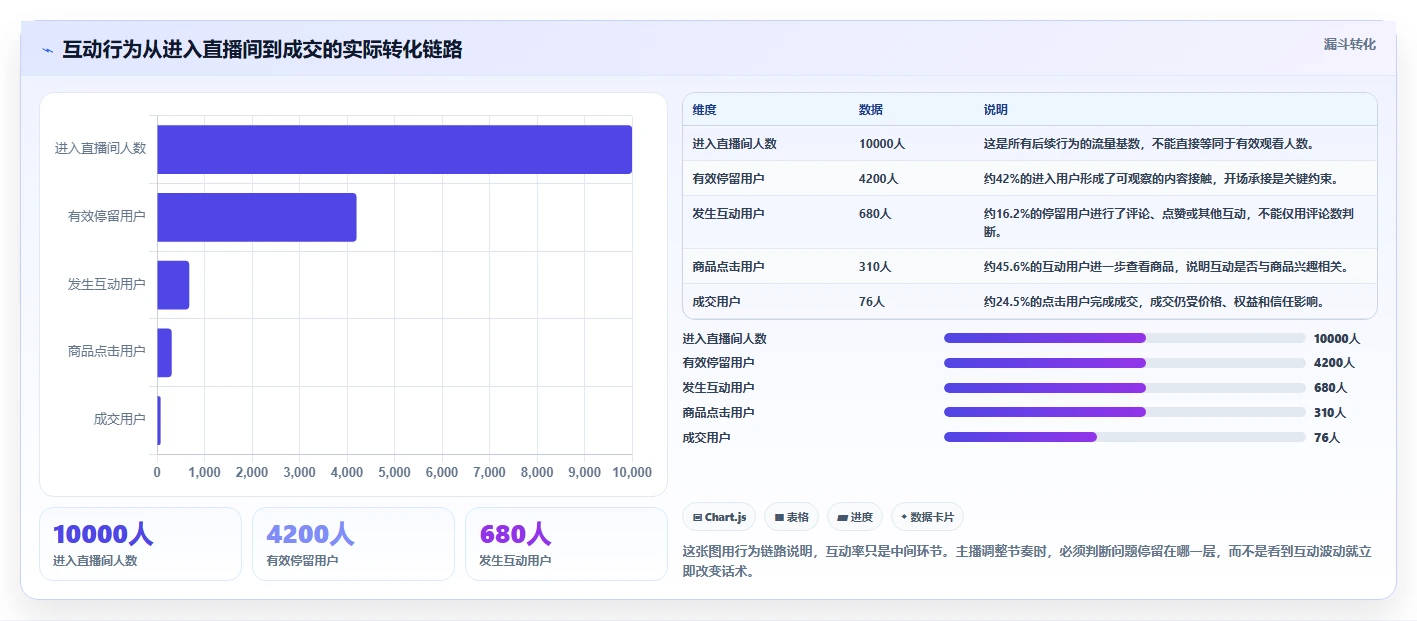1417x621 pixels.
Task: Click the 5,000 x-axis tick label
Action: coord(394,473)
